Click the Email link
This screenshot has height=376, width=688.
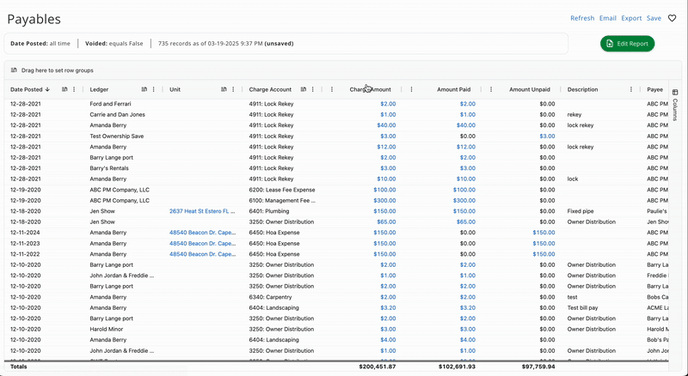(608, 18)
